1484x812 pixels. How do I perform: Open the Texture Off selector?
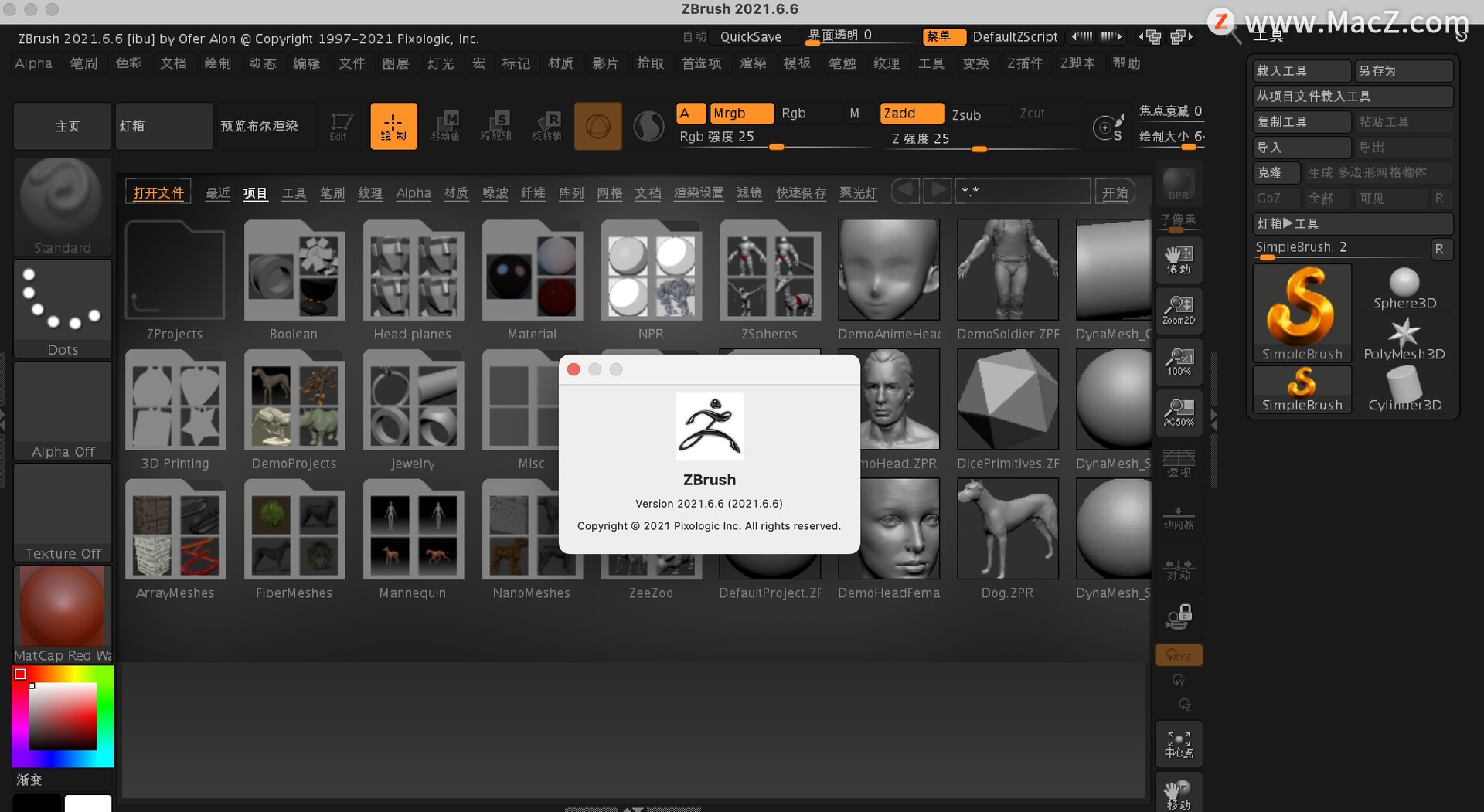point(63,513)
